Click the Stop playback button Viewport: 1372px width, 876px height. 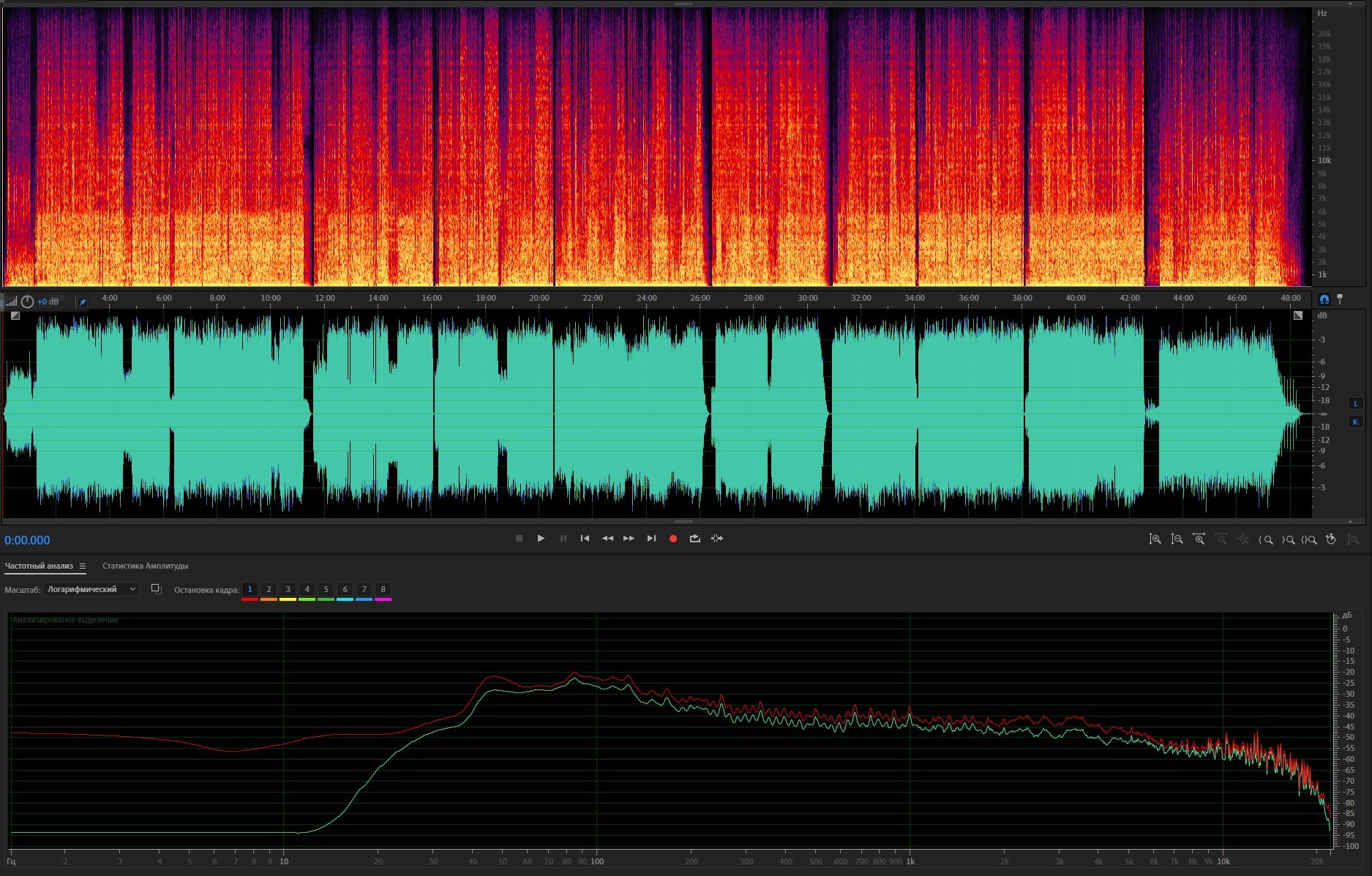(x=519, y=539)
